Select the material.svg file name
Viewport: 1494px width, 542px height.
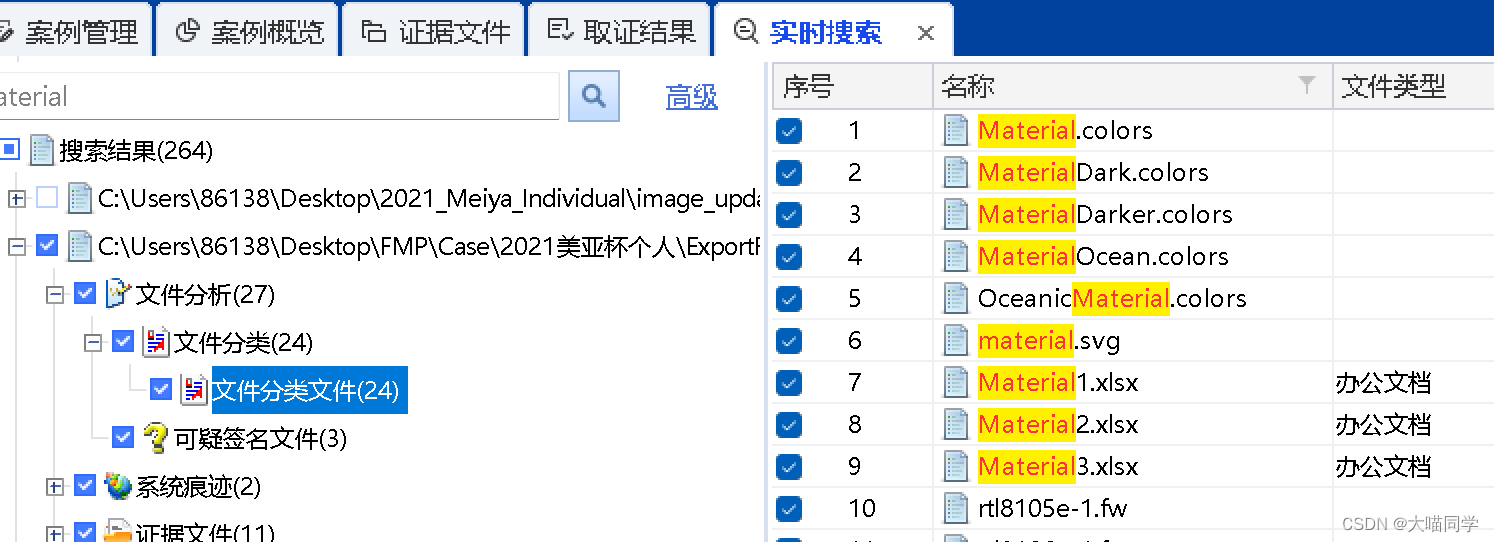click(x=1049, y=341)
